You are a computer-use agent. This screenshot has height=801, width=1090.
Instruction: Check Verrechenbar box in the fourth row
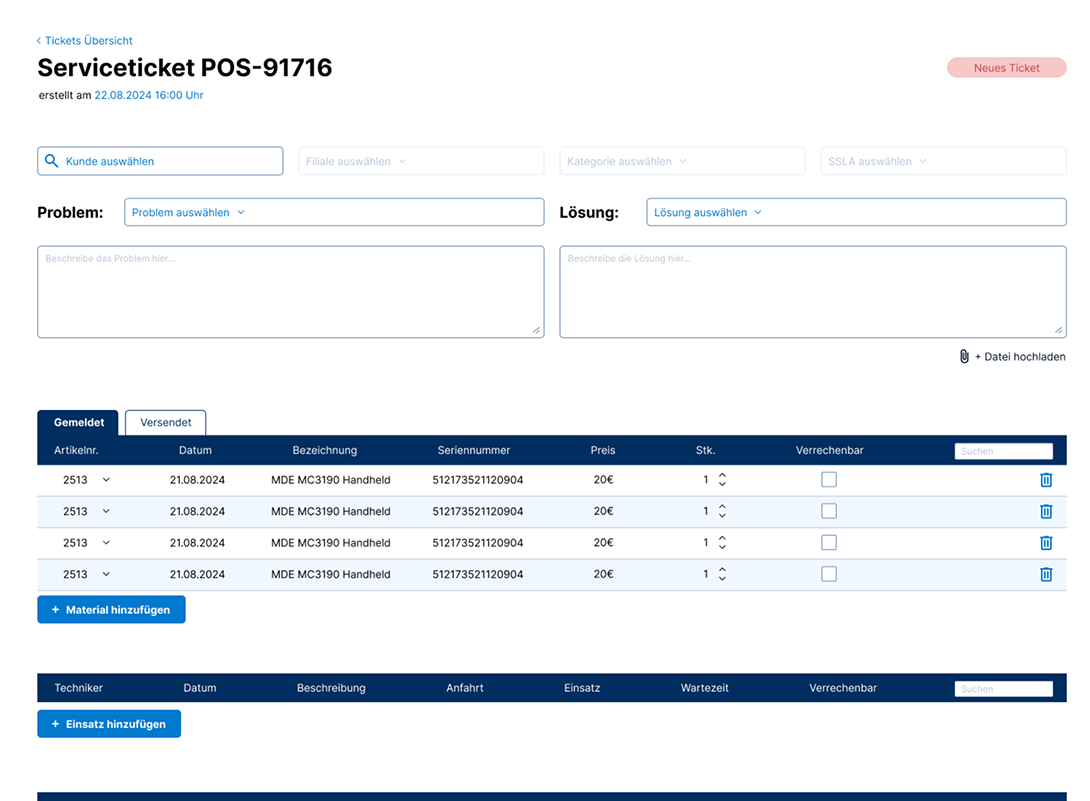click(829, 574)
